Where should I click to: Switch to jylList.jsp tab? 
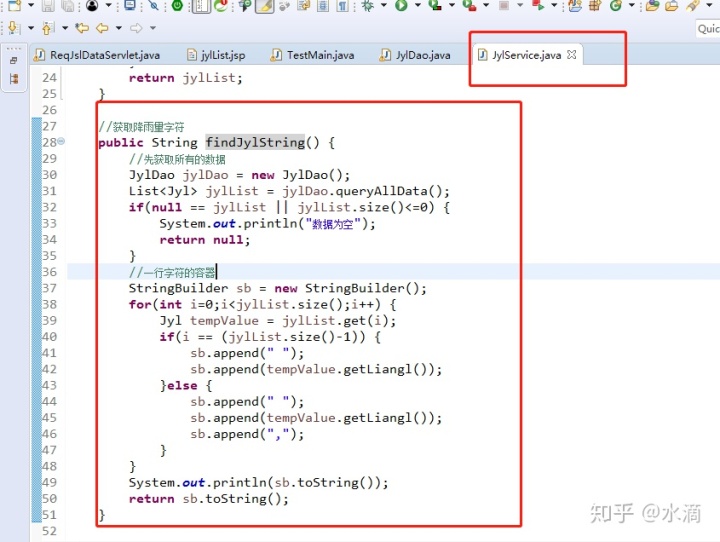pos(216,55)
